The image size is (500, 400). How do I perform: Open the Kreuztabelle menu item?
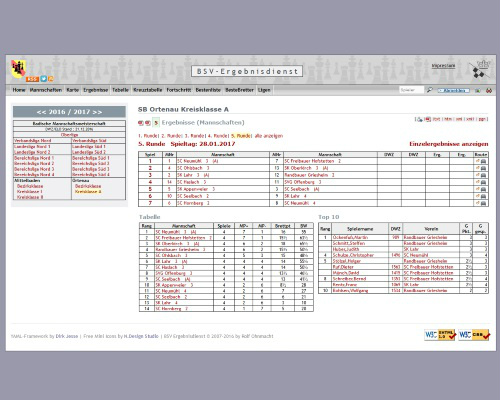tap(148, 90)
